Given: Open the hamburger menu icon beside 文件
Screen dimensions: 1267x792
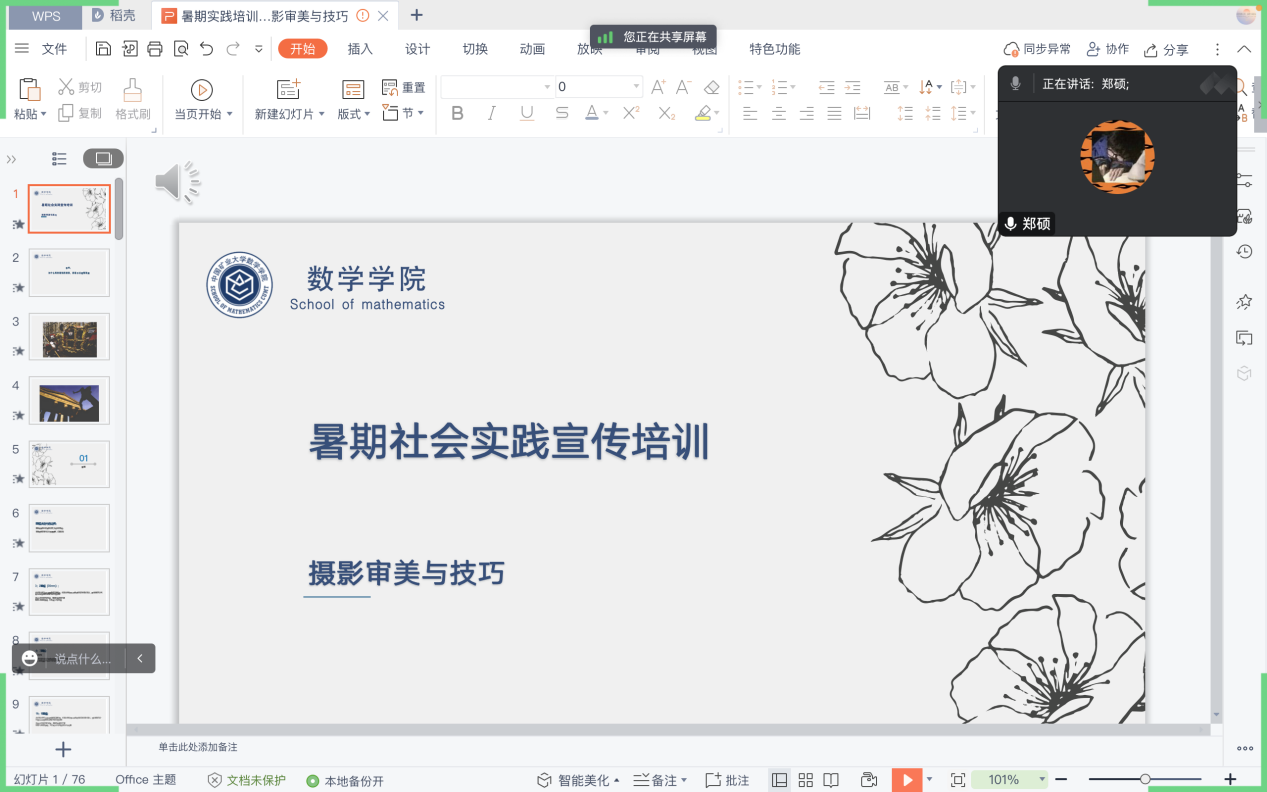Looking at the screenshot, I should 22,49.
